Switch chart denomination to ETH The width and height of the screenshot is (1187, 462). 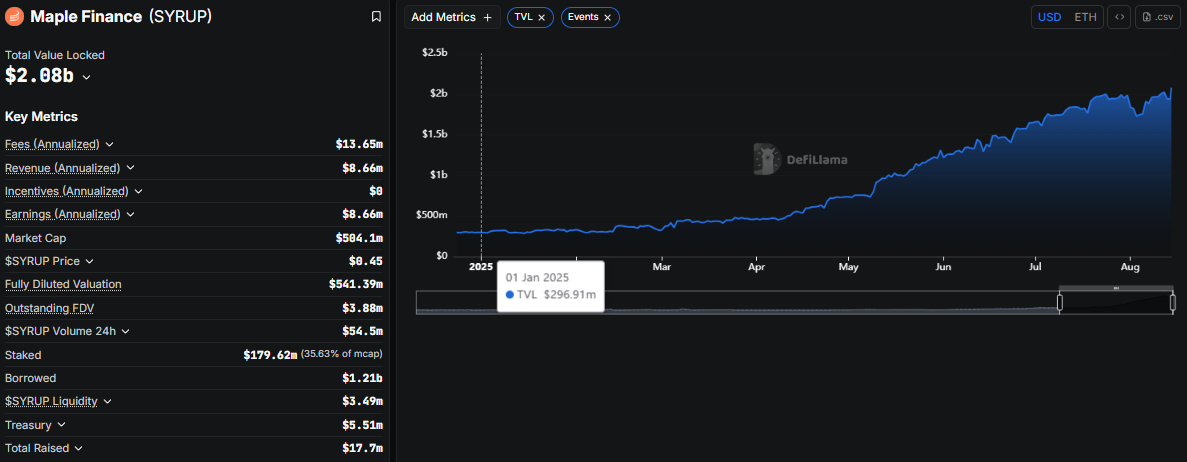pos(1085,17)
